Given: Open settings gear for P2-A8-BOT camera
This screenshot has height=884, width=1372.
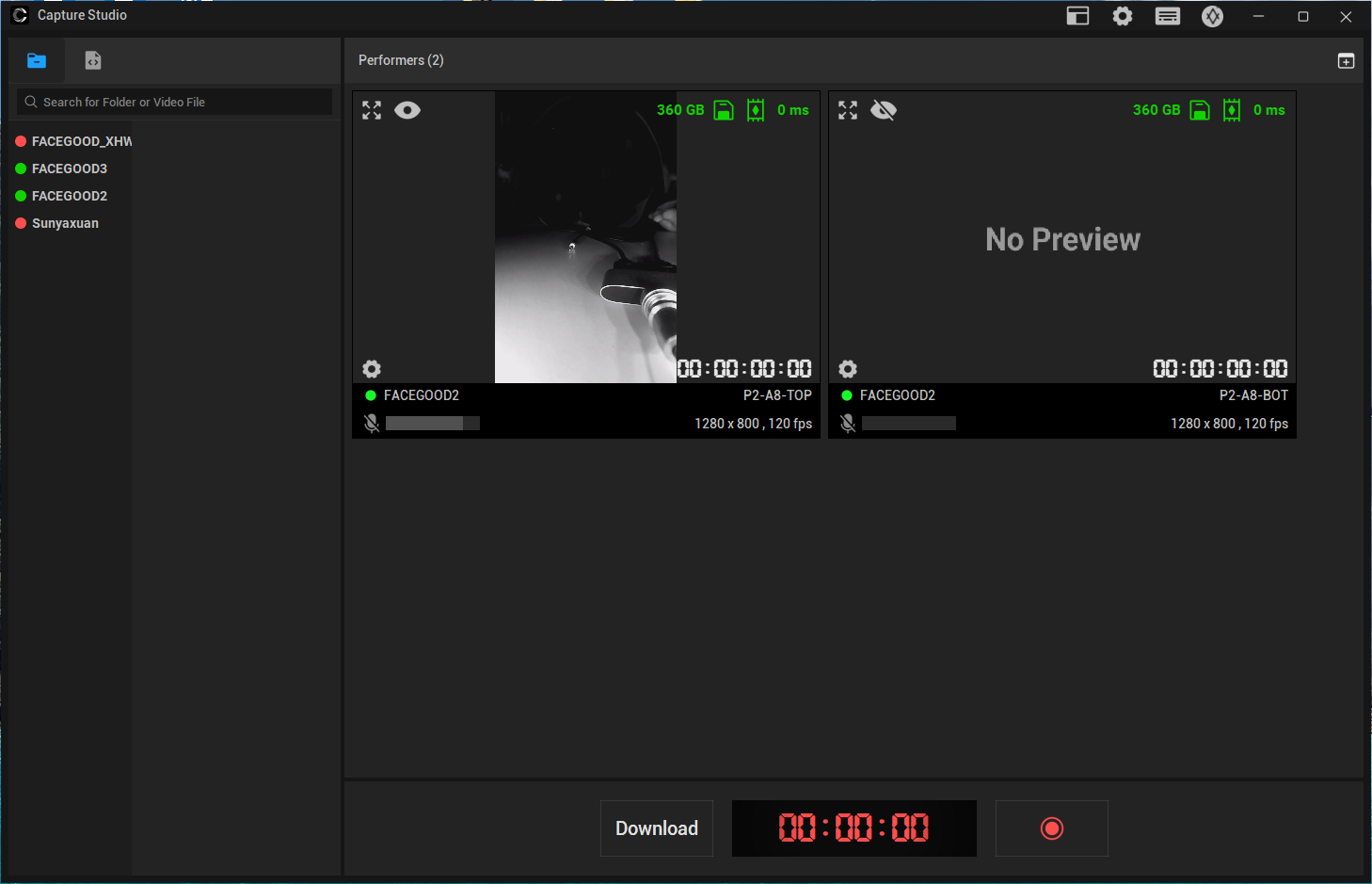Looking at the screenshot, I should pos(848,368).
